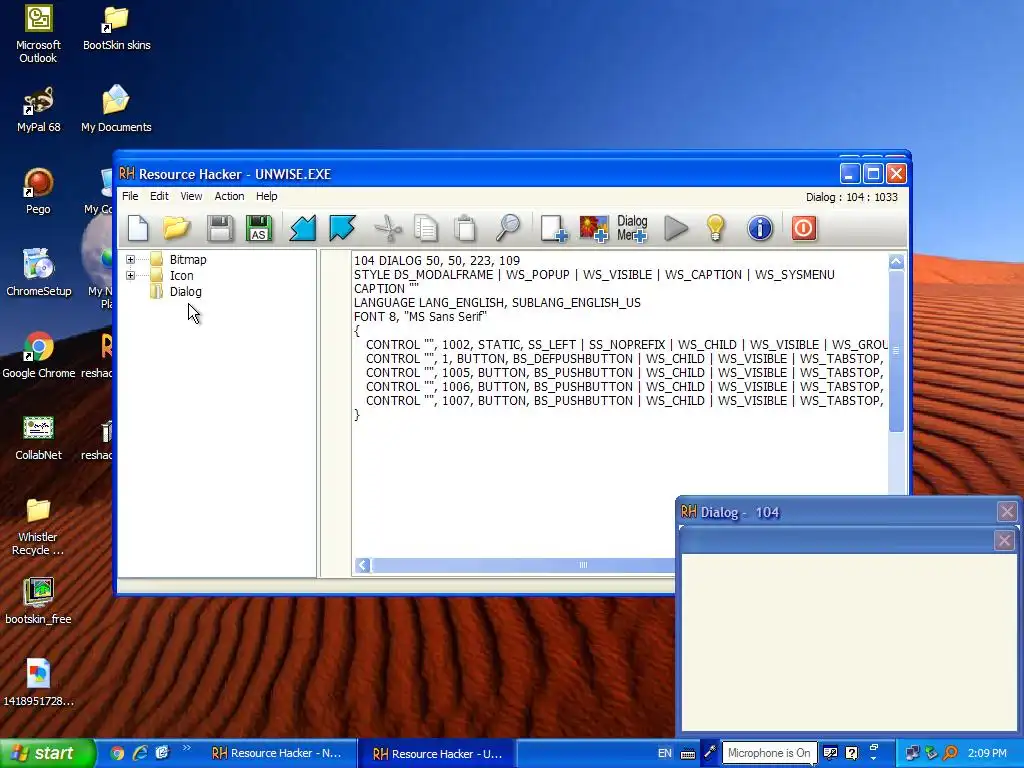Open the View menu
This screenshot has width=1024, height=768.
[191, 196]
